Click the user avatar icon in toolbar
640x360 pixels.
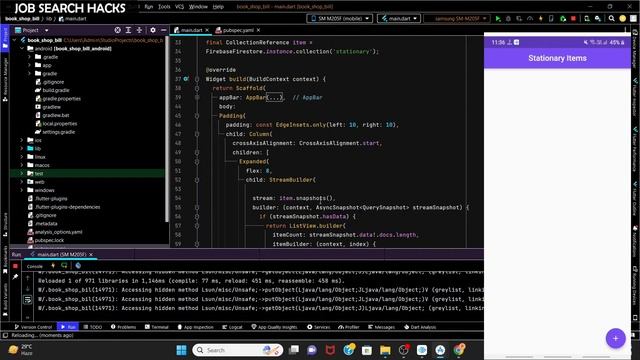(622, 18)
